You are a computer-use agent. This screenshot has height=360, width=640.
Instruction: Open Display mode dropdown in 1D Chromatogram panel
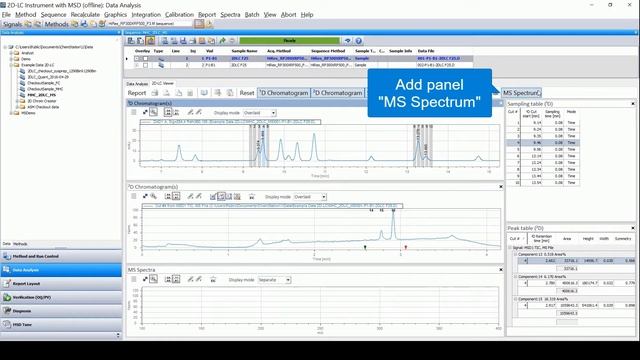[x=260, y=113]
